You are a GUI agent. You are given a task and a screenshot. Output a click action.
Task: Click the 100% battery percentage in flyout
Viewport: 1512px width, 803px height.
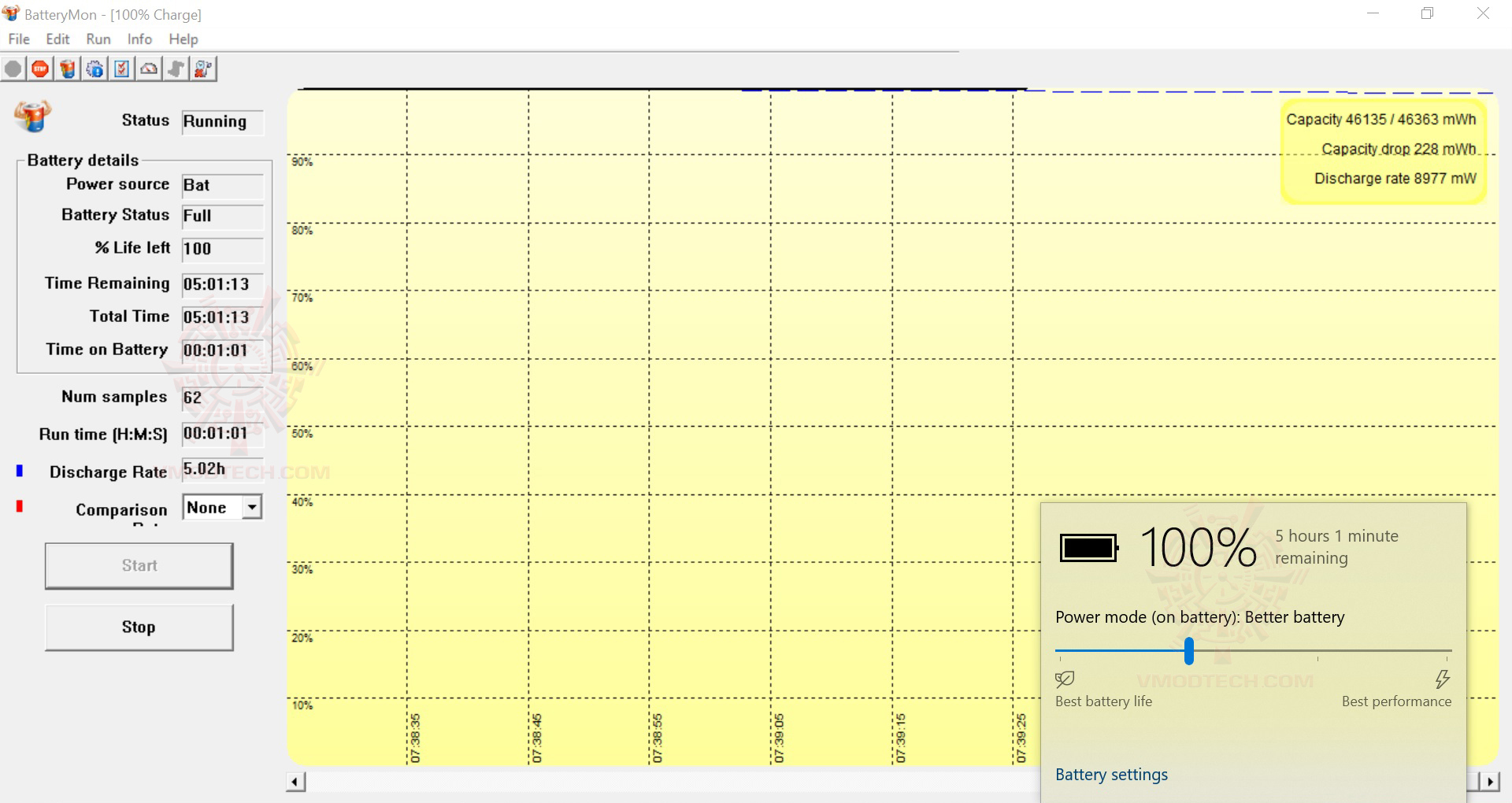tap(1198, 548)
